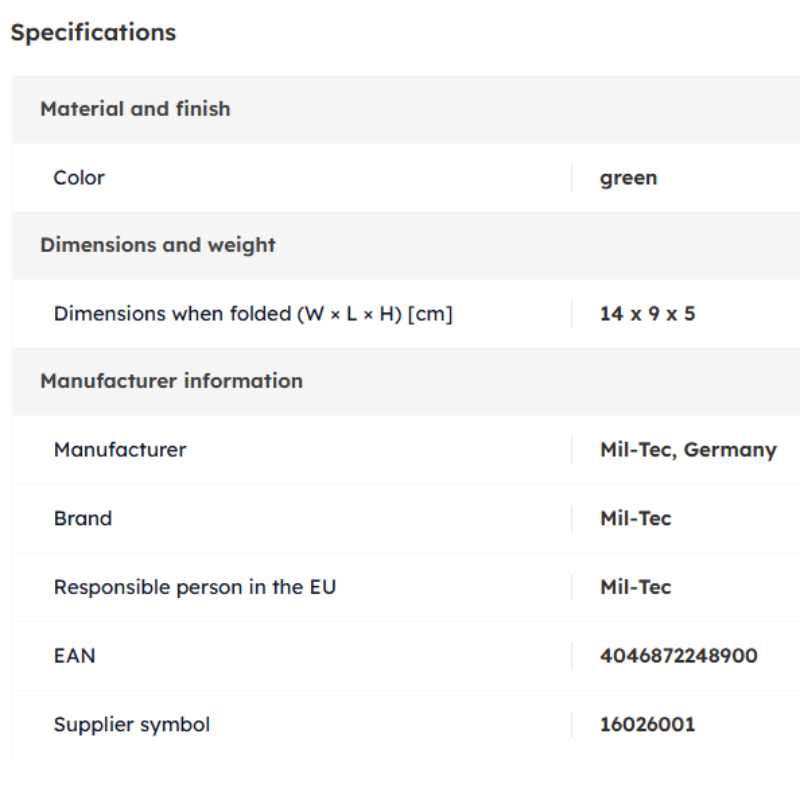Click the Manufacturer information section header
This screenshot has width=800, height=800.
[x=171, y=381]
